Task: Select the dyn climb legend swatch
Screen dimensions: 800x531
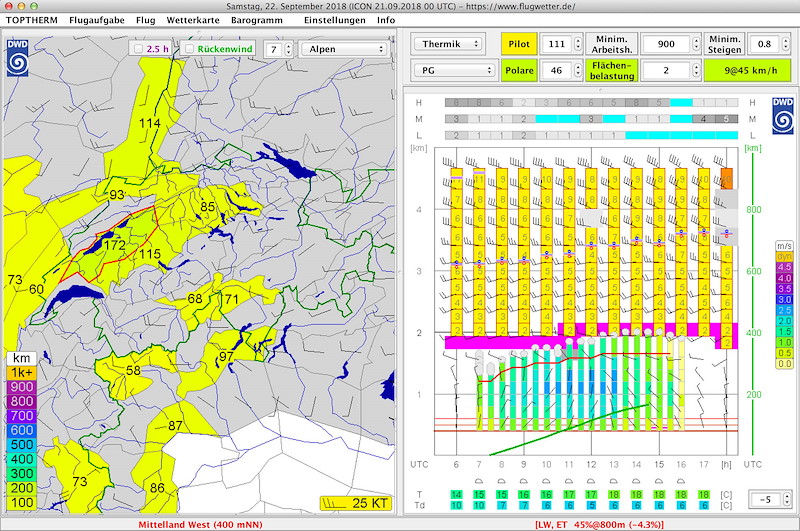Action: click(x=784, y=257)
